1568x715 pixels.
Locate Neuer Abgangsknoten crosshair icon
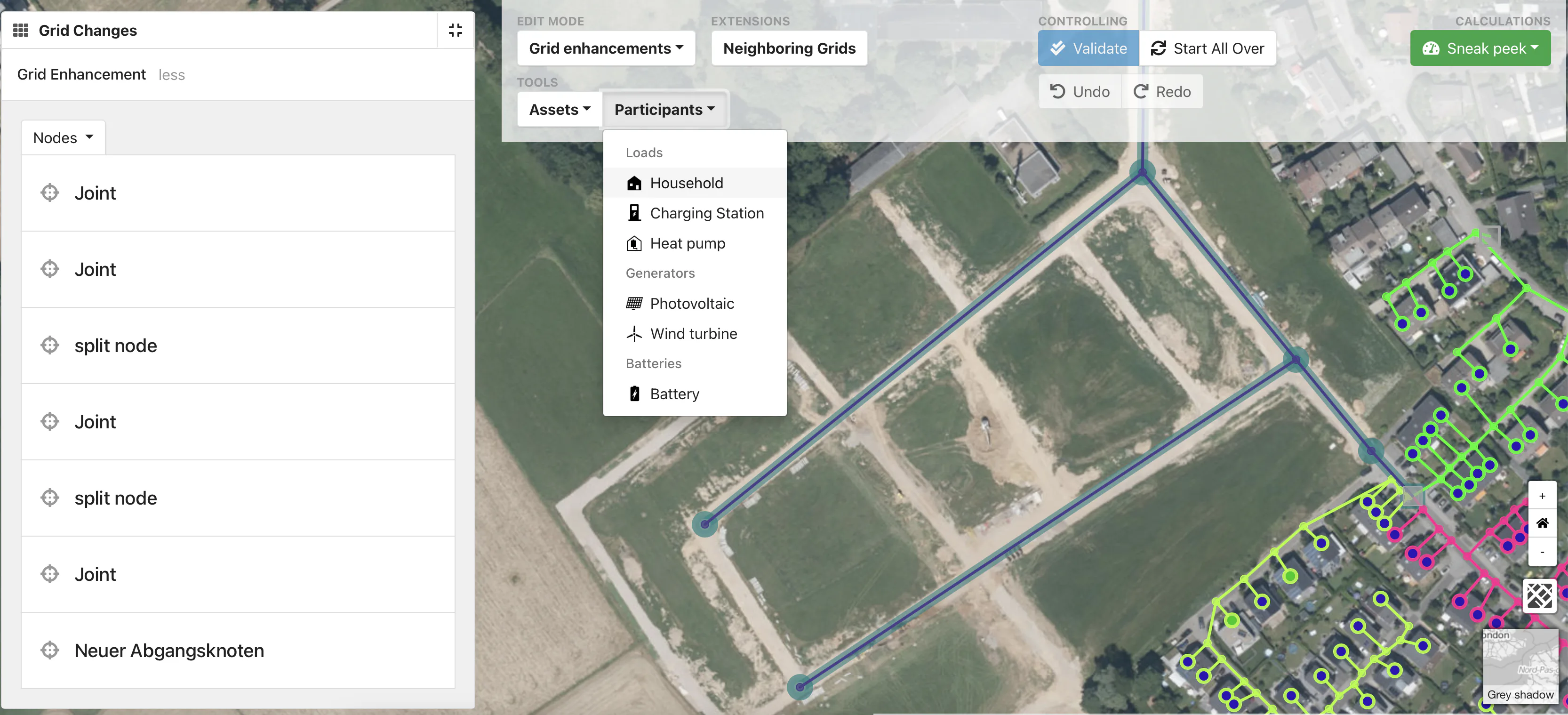50,650
